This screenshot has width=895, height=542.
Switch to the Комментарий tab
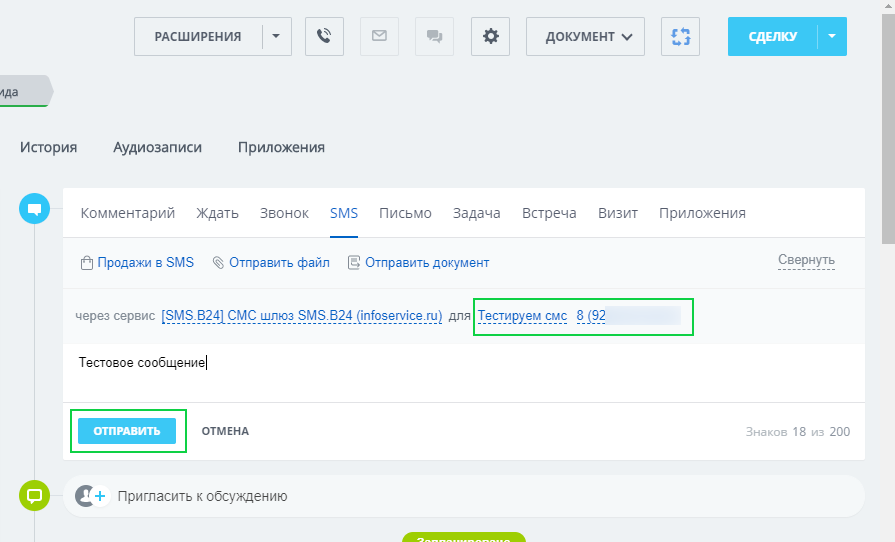click(x=128, y=213)
